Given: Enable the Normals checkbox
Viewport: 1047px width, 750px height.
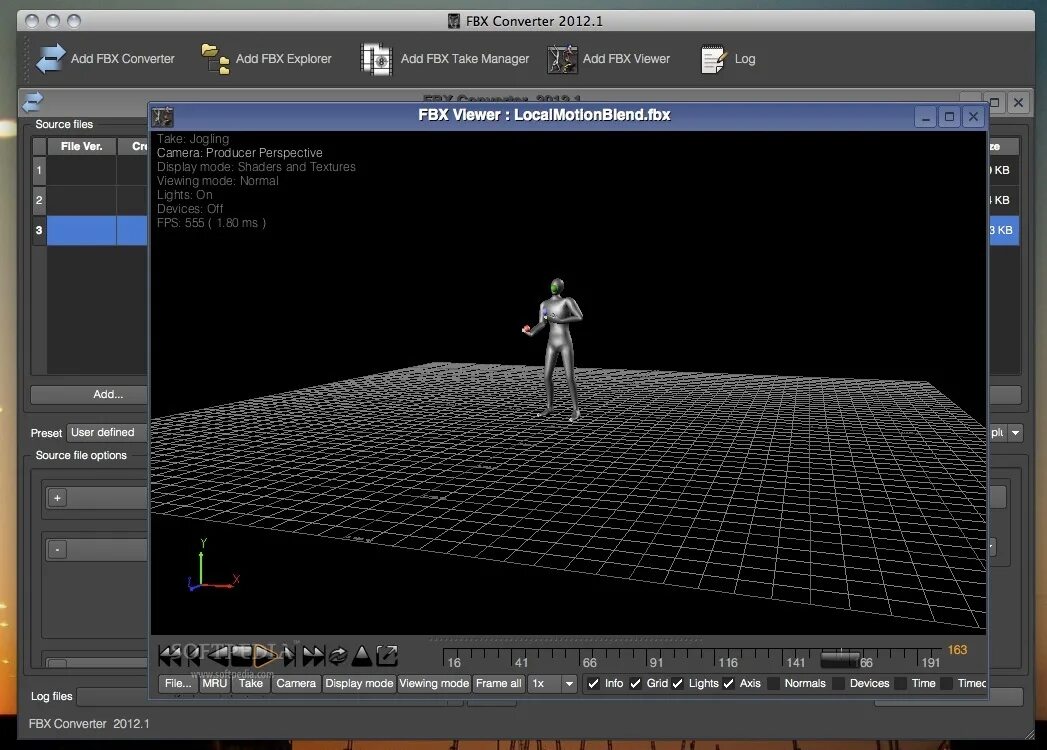Looking at the screenshot, I should (773, 683).
